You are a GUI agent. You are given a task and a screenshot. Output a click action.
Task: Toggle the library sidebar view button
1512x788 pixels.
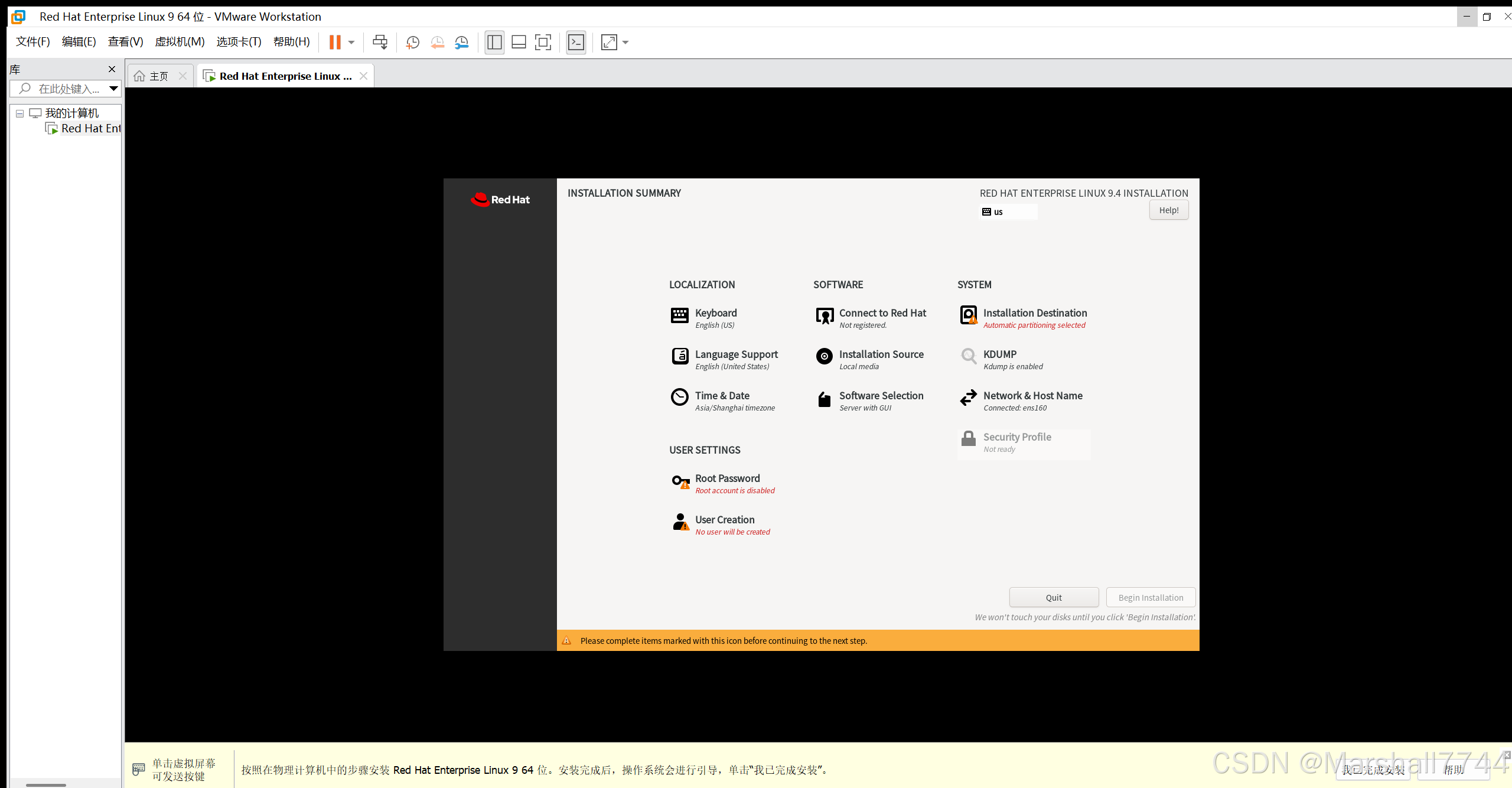tap(494, 42)
